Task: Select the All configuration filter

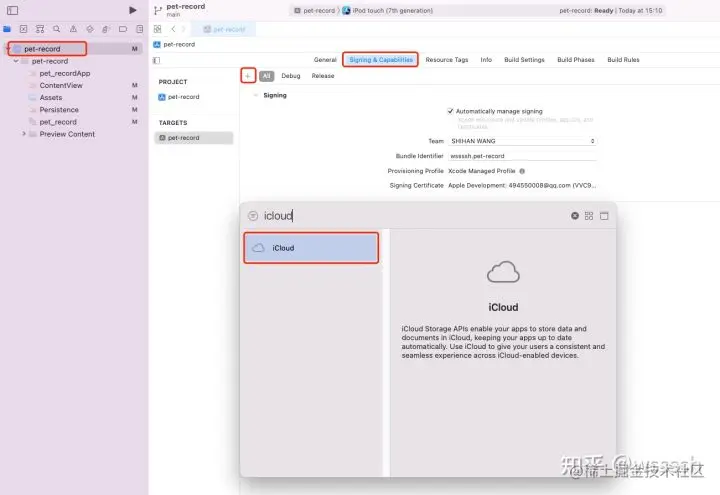Action: point(266,76)
